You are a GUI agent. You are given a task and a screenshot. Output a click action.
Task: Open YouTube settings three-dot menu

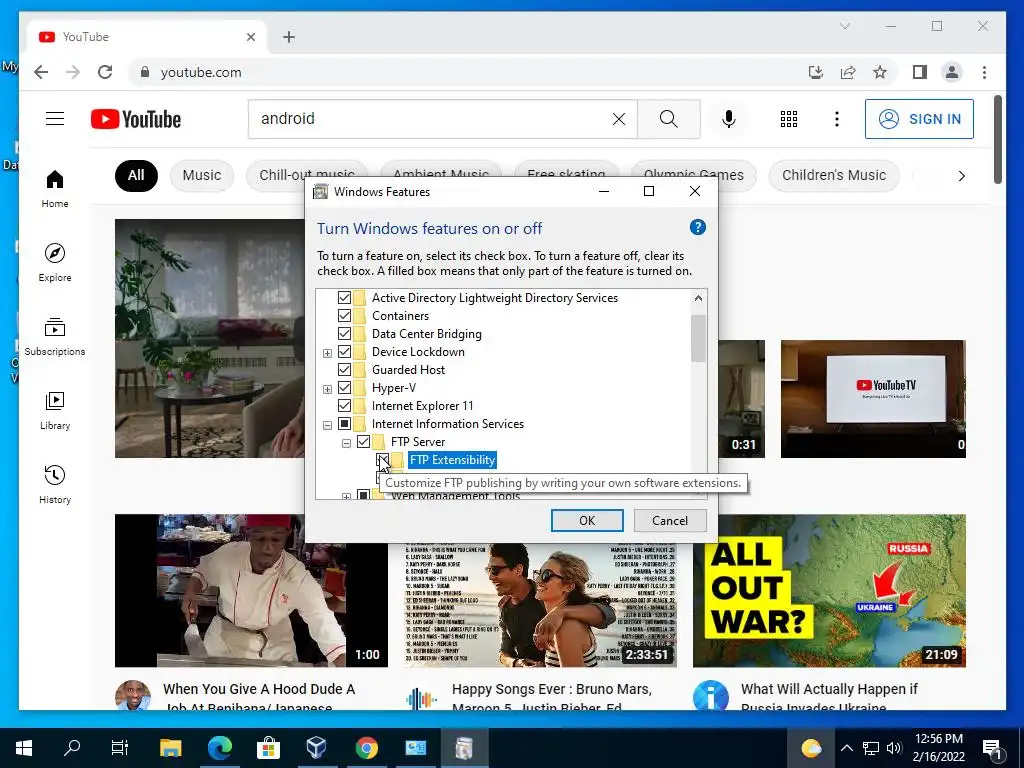[x=837, y=119]
